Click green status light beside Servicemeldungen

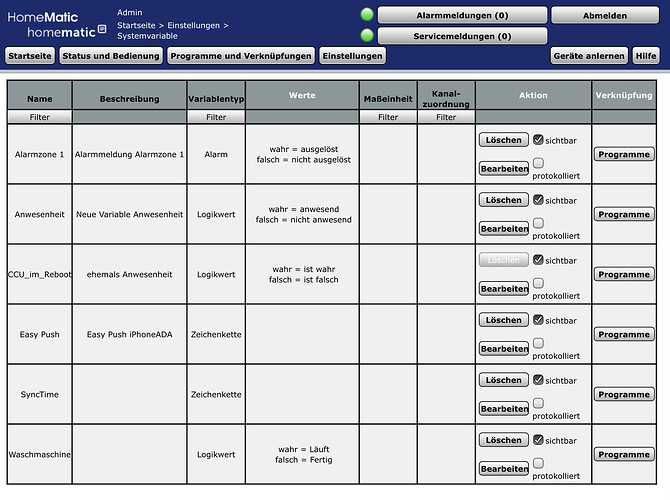point(367,36)
